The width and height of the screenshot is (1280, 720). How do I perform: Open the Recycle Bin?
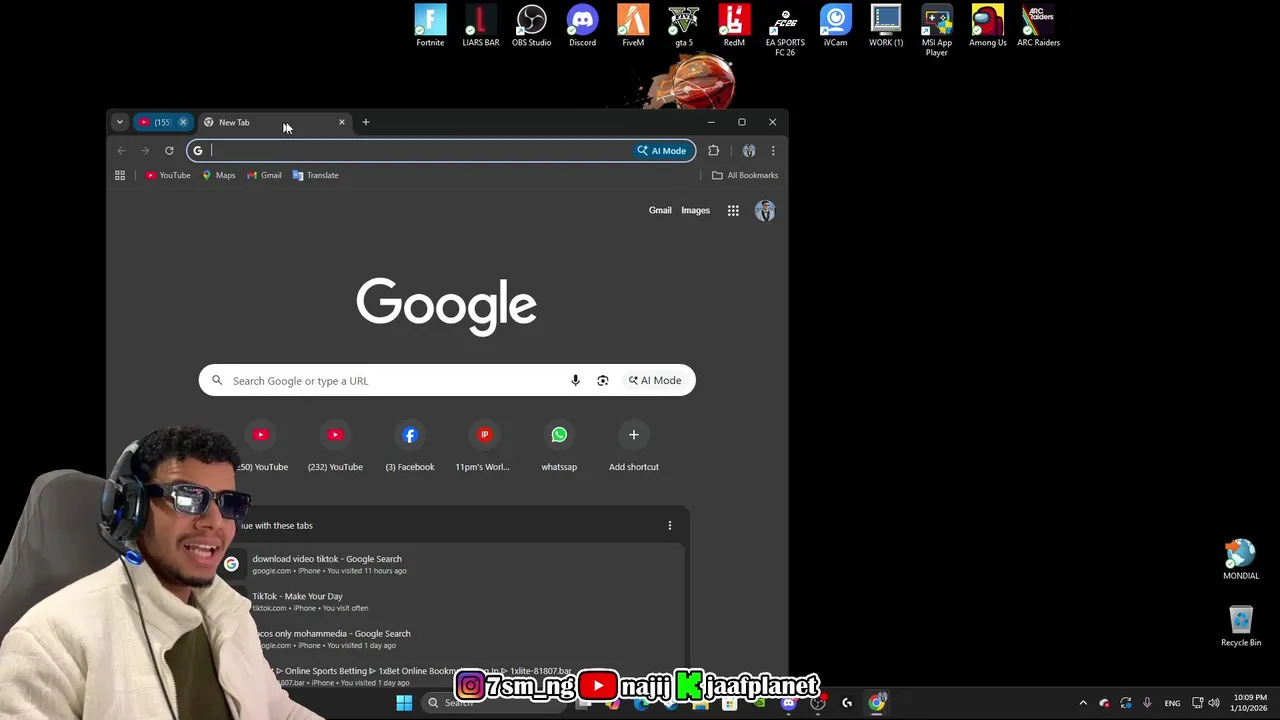[1241, 626]
